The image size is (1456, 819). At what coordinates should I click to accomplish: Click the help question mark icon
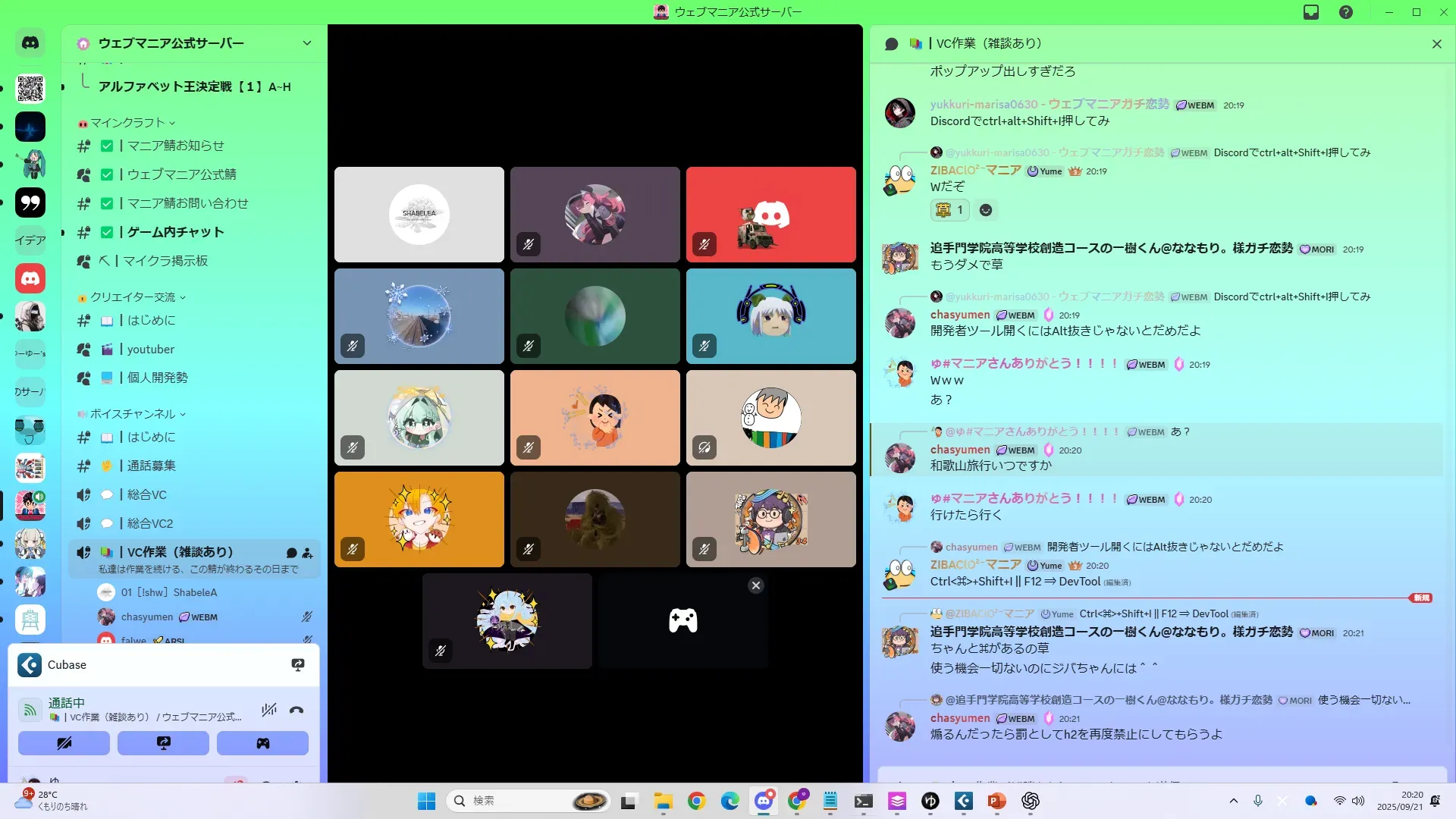[1345, 12]
